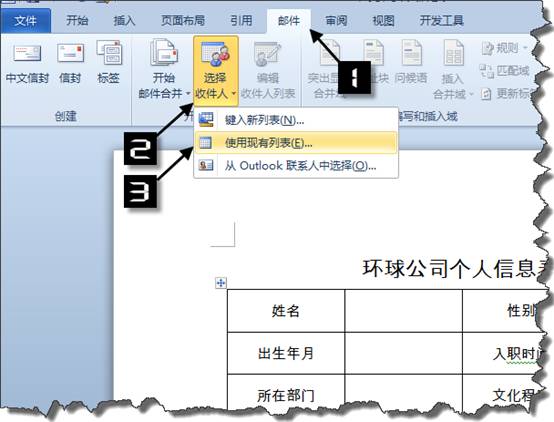Click the 更新标签 update labels icon
Viewport: 554px width, 422px height.
click(486, 94)
